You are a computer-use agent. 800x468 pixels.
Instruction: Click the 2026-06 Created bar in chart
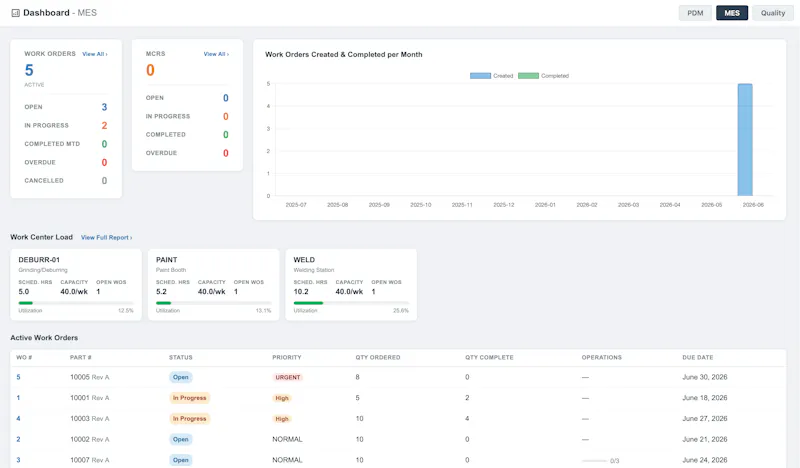(745, 140)
